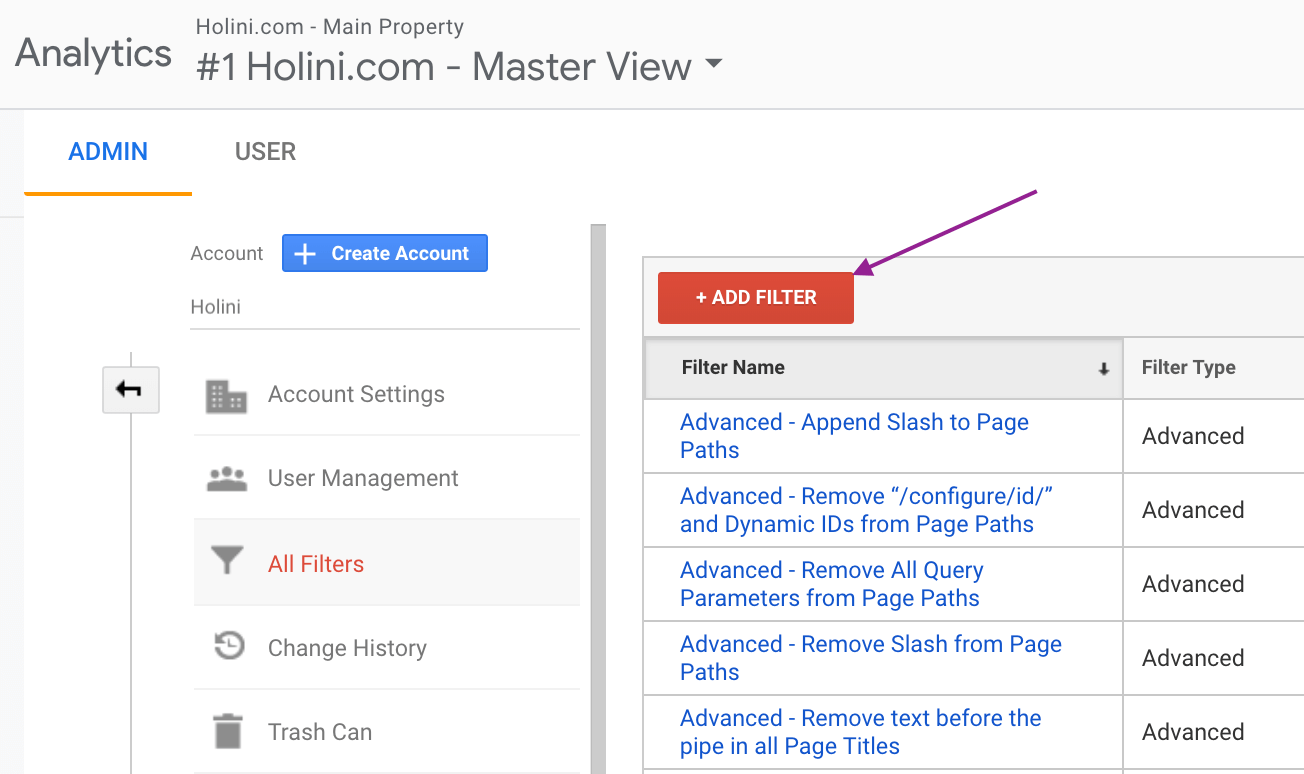
Task: Click the Account label text
Action: [x=227, y=254]
